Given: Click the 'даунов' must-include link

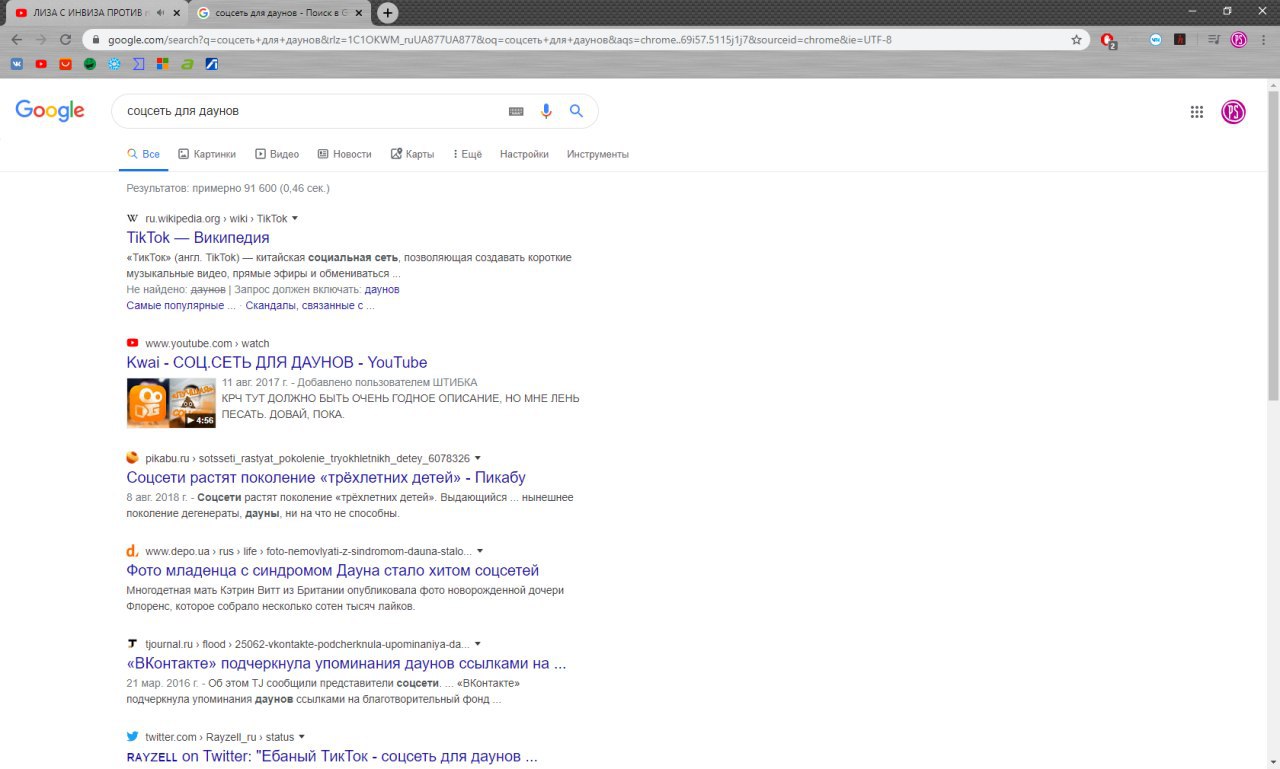Looking at the screenshot, I should [382, 289].
